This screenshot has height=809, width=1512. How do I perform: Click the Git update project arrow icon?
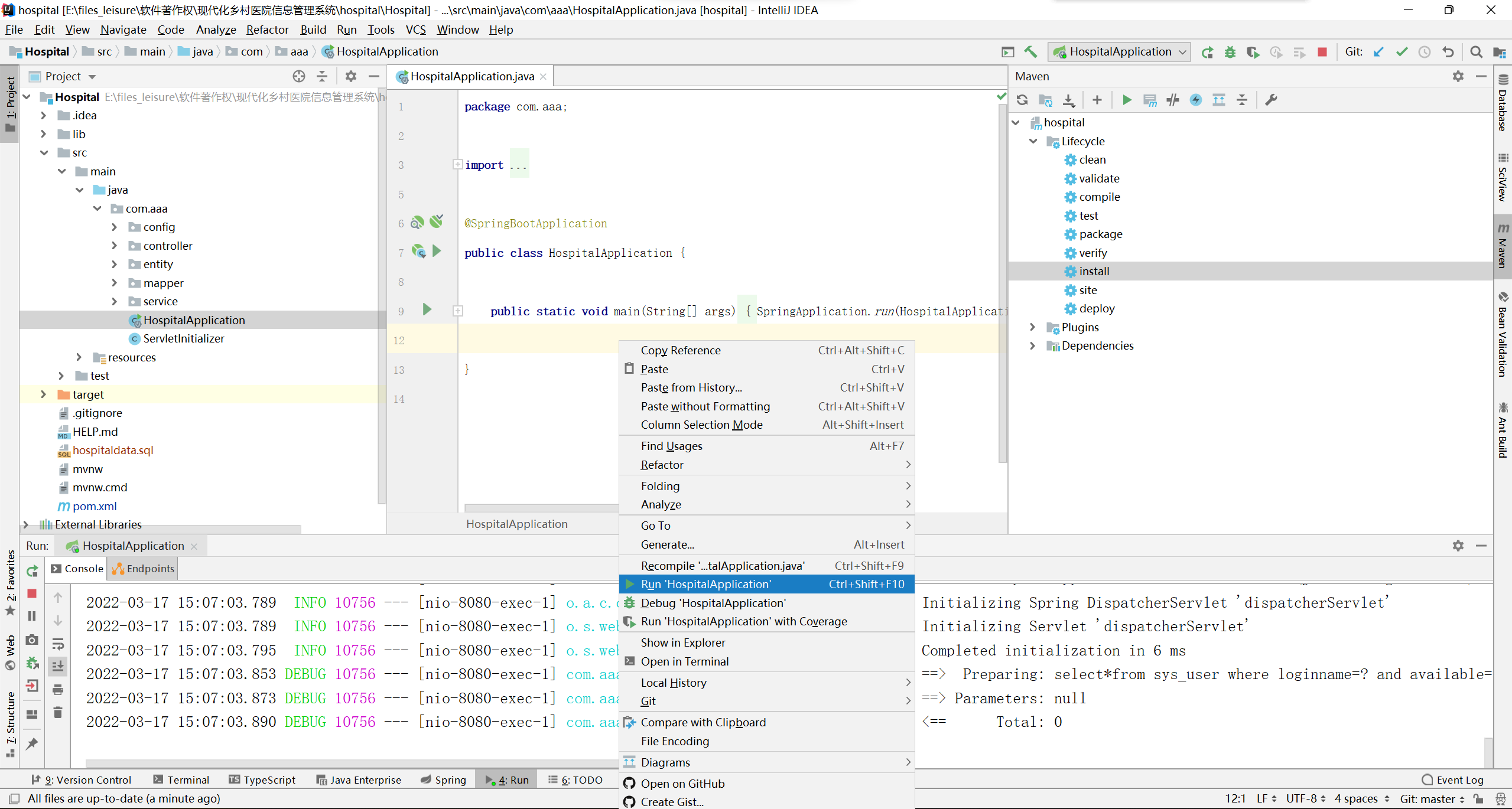1378,52
